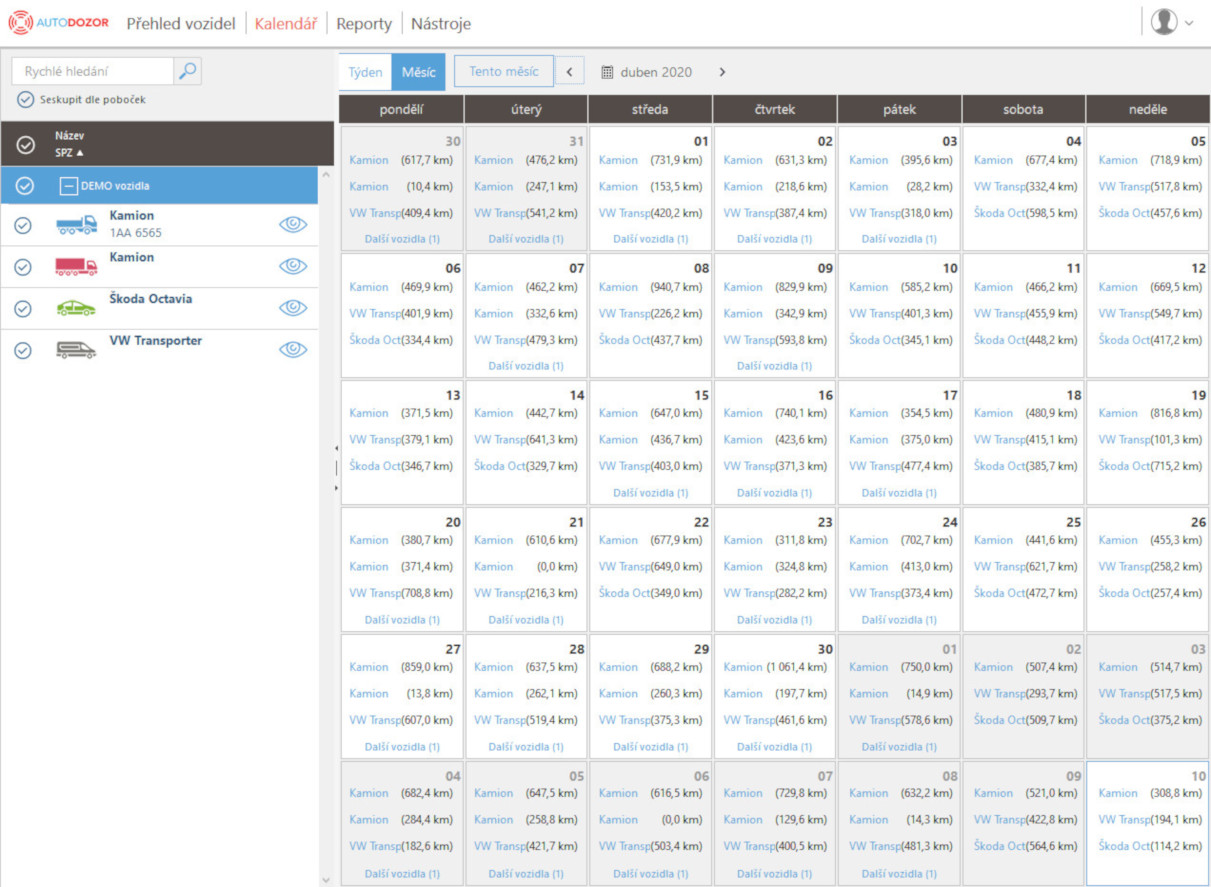Collapse the DEMO vozidla group
The height and width of the screenshot is (887, 1211).
point(68,186)
